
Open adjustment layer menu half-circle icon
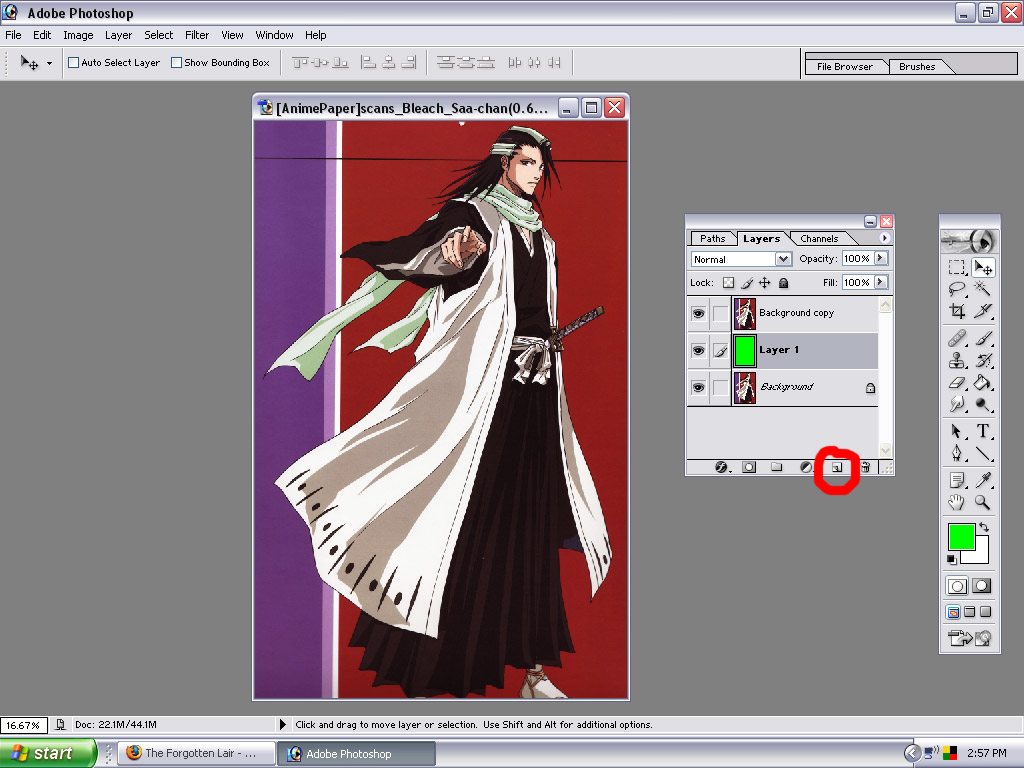pos(807,467)
